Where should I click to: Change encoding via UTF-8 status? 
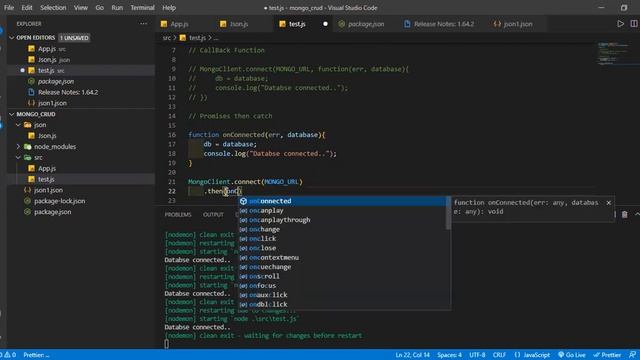click(477, 355)
